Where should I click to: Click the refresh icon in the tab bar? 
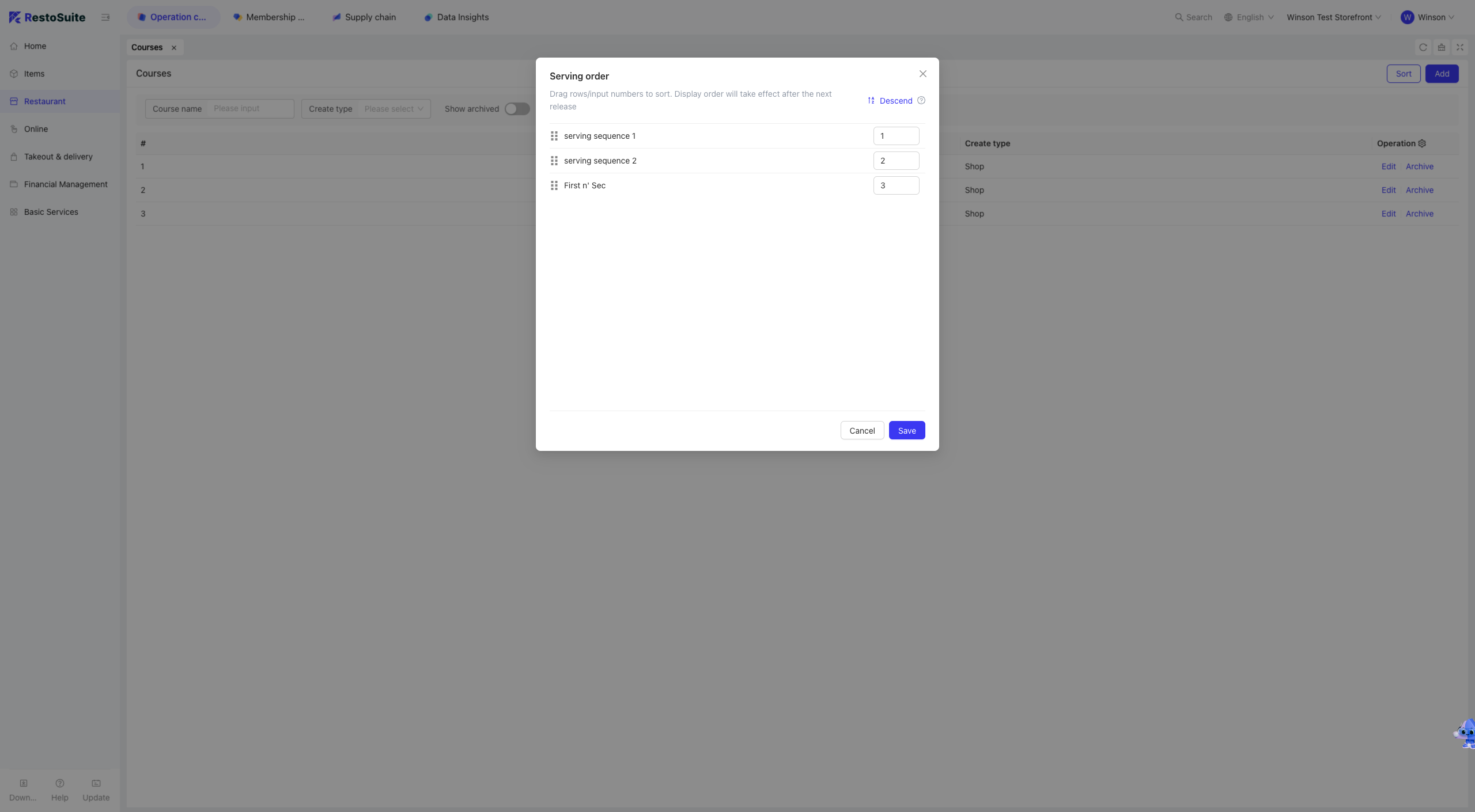pos(1423,47)
